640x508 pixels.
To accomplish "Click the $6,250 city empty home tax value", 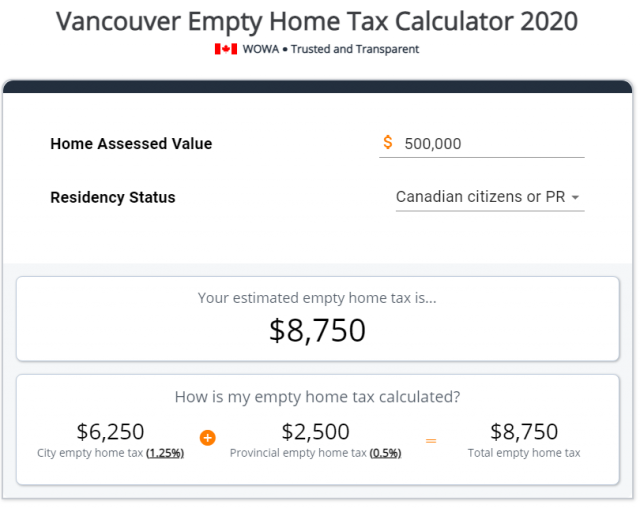I will click(110, 432).
